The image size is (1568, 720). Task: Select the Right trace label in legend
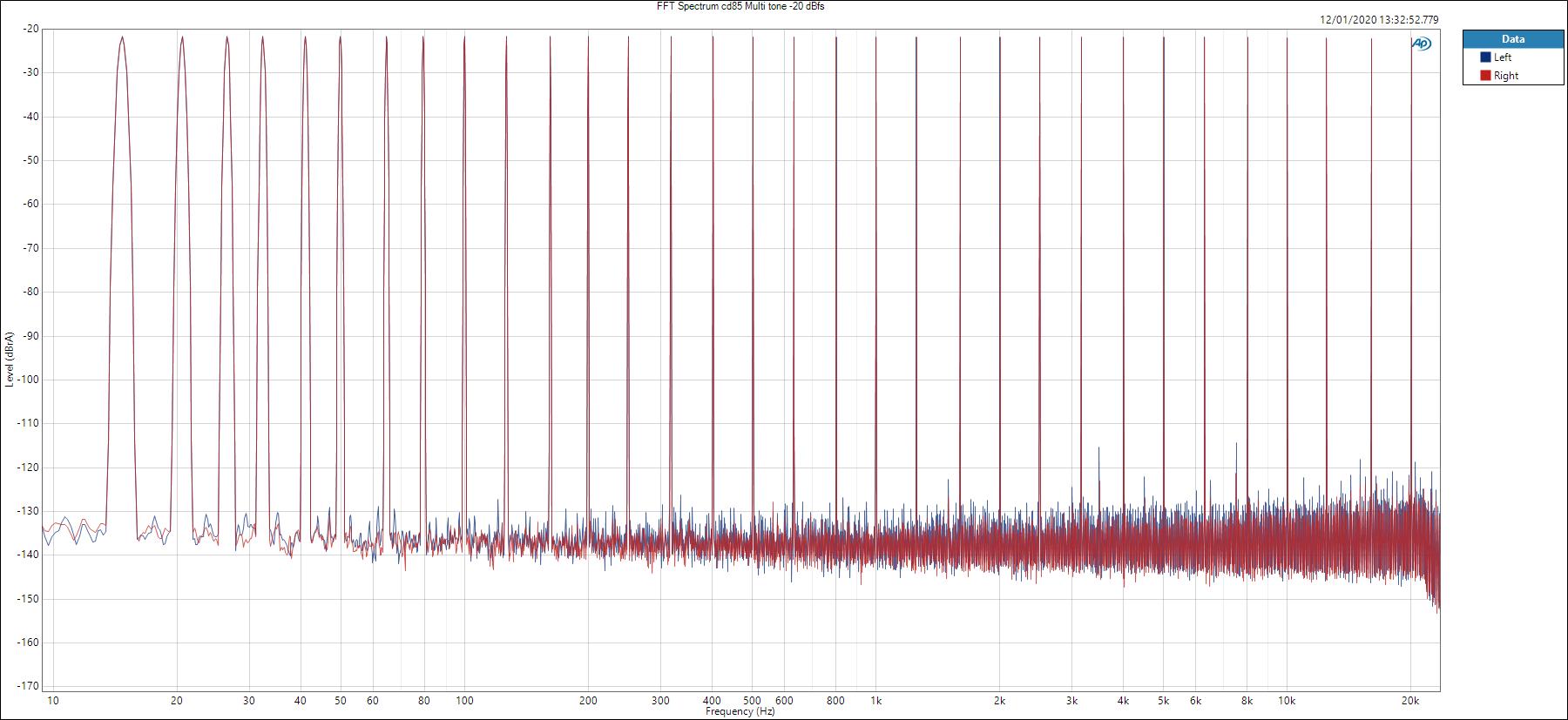pos(1505,76)
